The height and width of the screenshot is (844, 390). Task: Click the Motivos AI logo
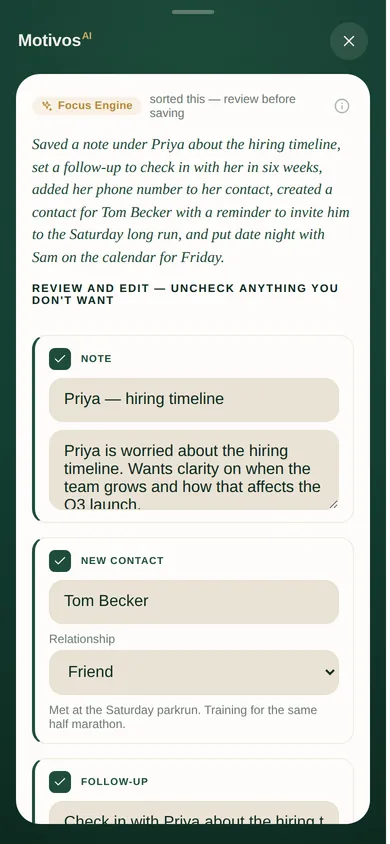tap(55, 40)
